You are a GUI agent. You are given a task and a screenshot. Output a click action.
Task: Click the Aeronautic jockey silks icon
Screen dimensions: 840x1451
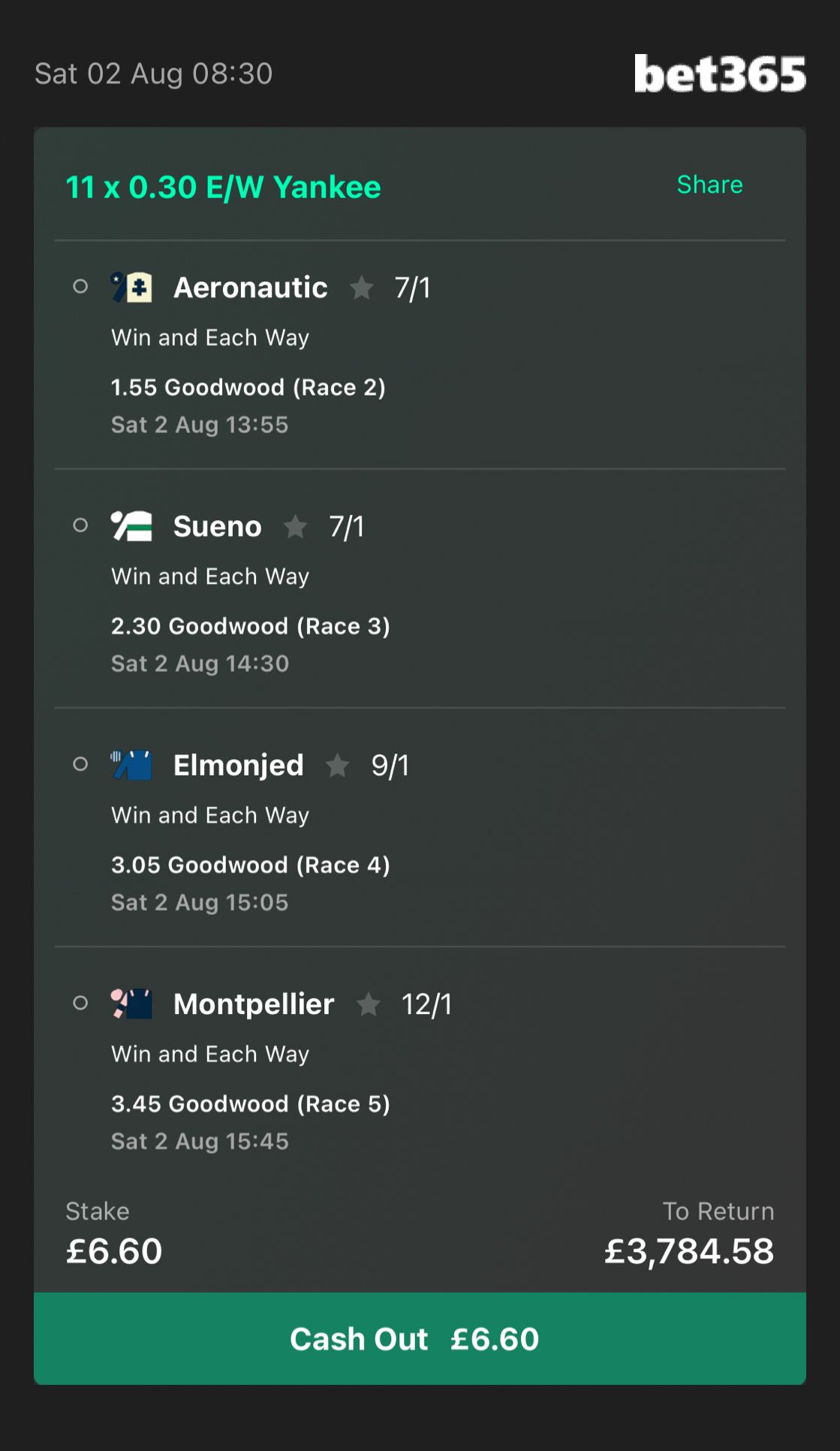pyautogui.click(x=131, y=287)
